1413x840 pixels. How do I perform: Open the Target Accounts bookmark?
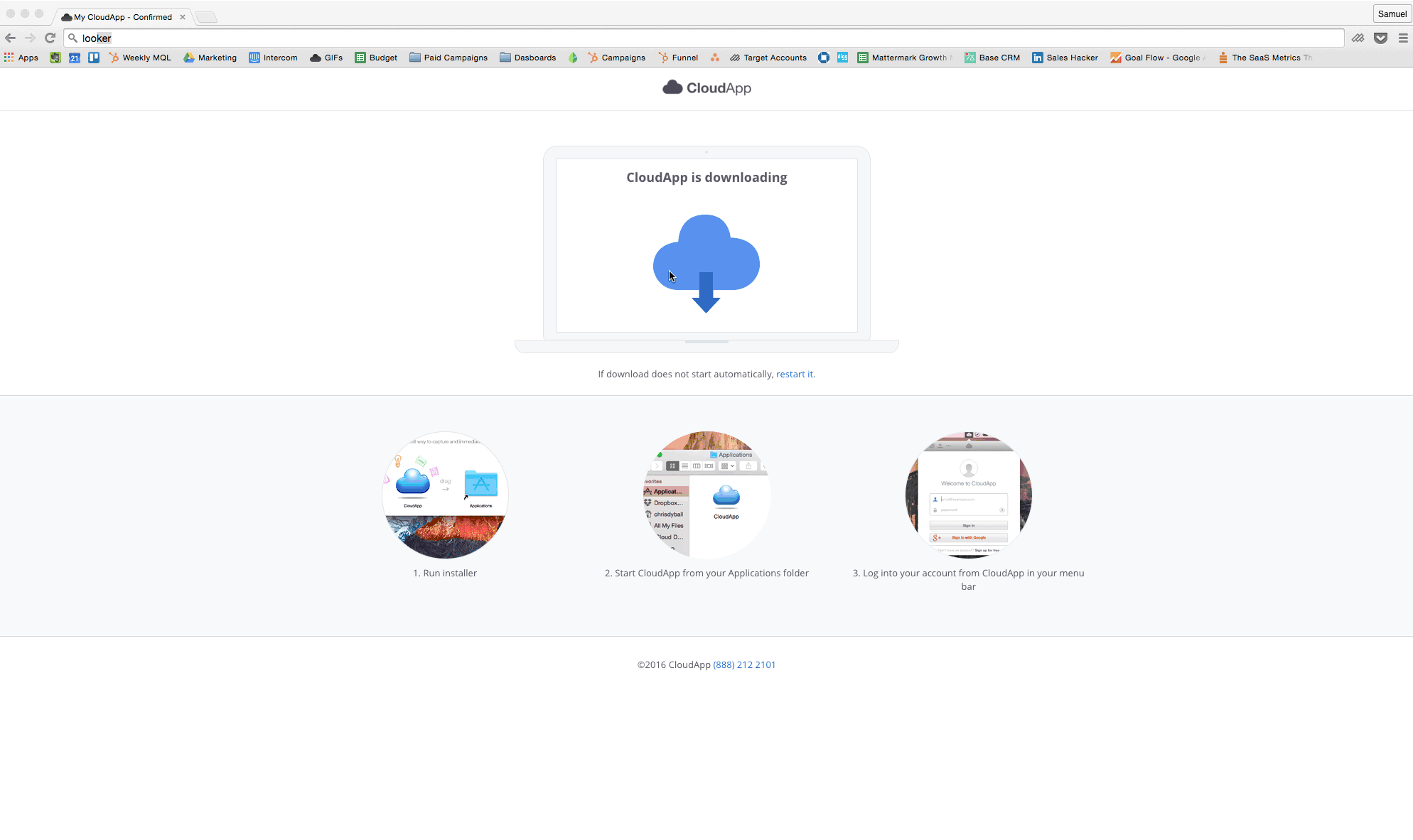coord(768,58)
